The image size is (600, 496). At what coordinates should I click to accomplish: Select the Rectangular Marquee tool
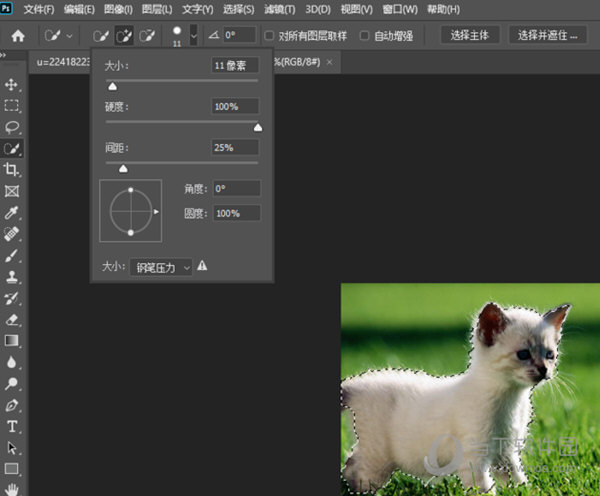(13, 106)
